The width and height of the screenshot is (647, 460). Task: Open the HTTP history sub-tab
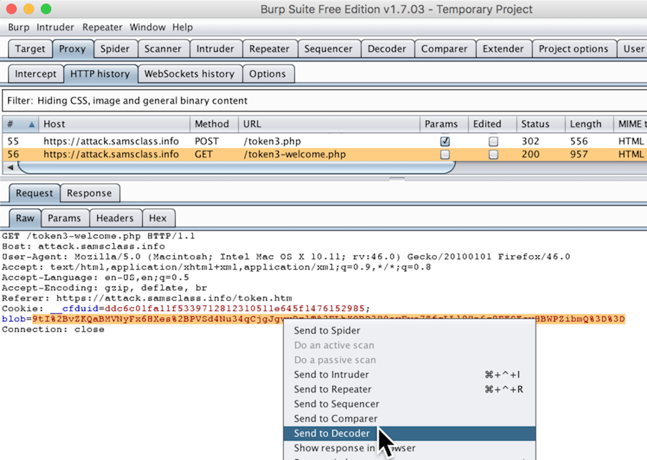coord(100,74)
